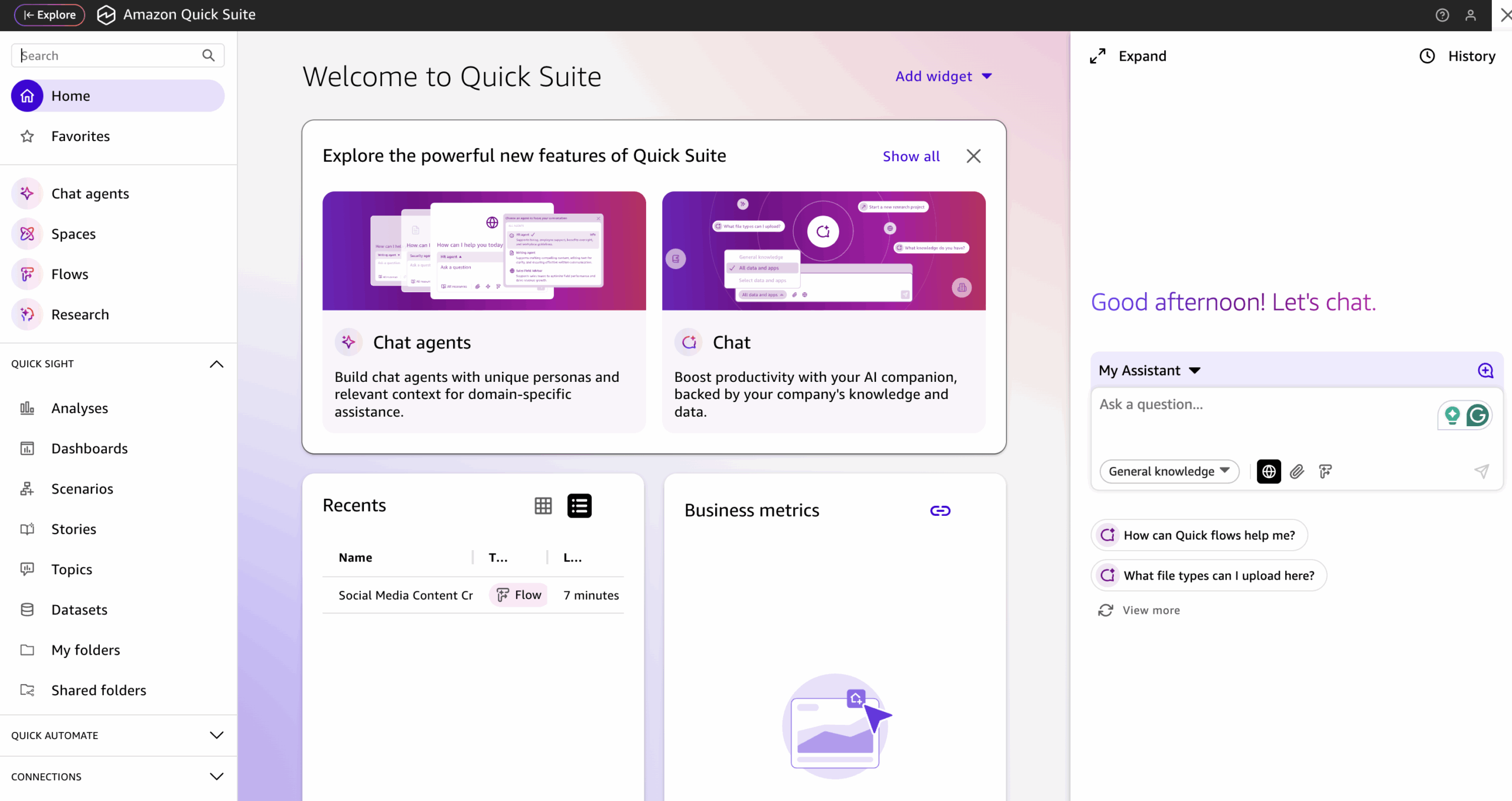Open the link icon on Business metrics
The width and height of the screenshot is (1512, 801).
coord(940,511)
